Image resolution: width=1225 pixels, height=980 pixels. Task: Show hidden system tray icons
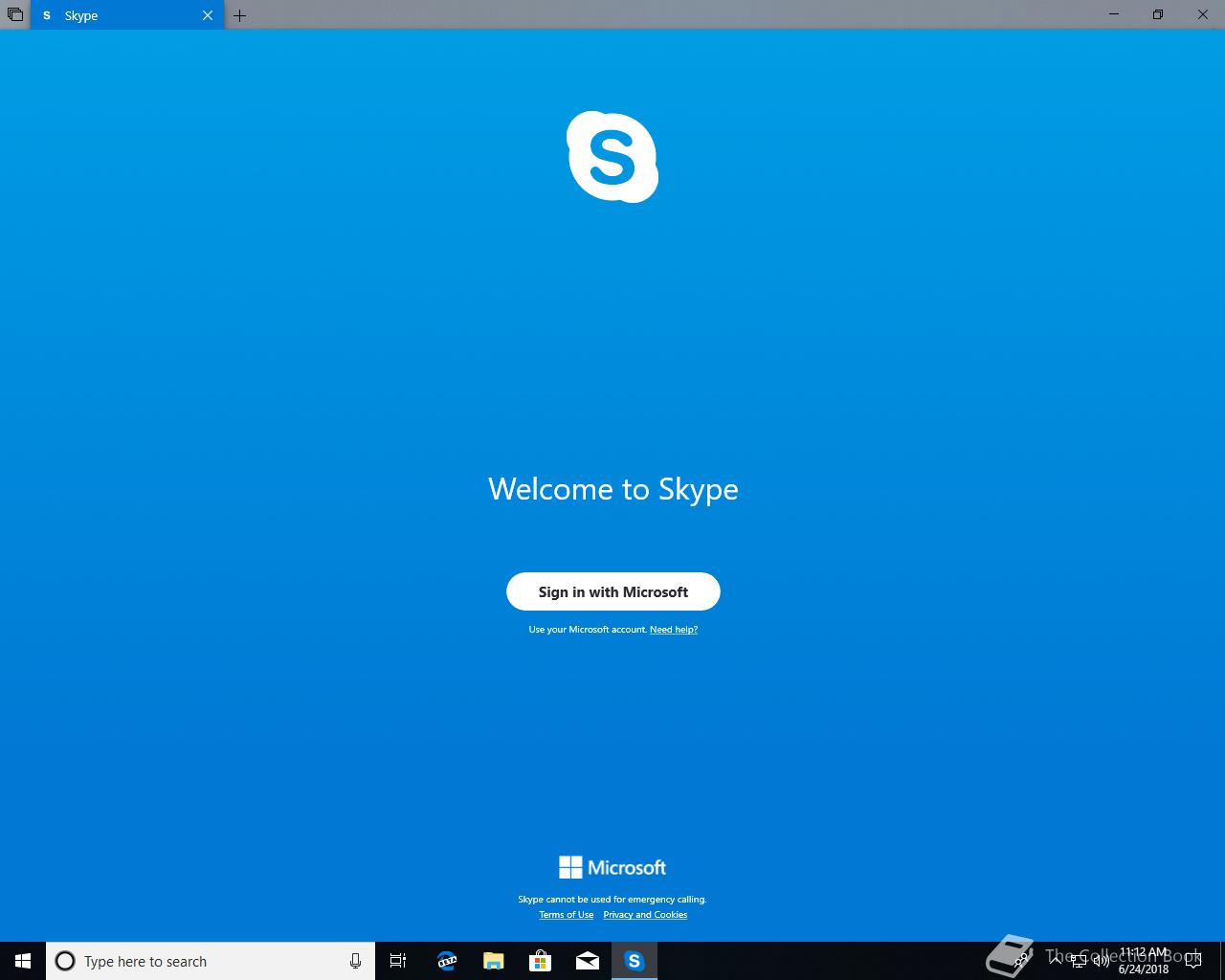[x=1056, y=961]
